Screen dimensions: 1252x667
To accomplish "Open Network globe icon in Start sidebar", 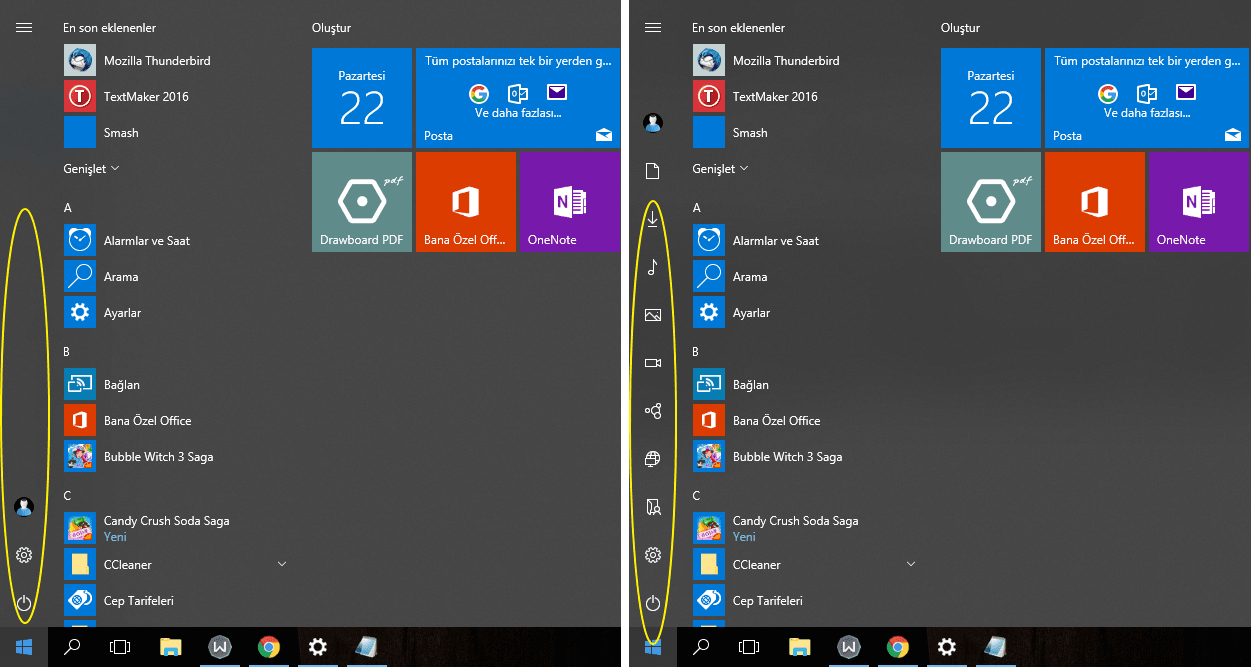I will [x=653, y=458].
